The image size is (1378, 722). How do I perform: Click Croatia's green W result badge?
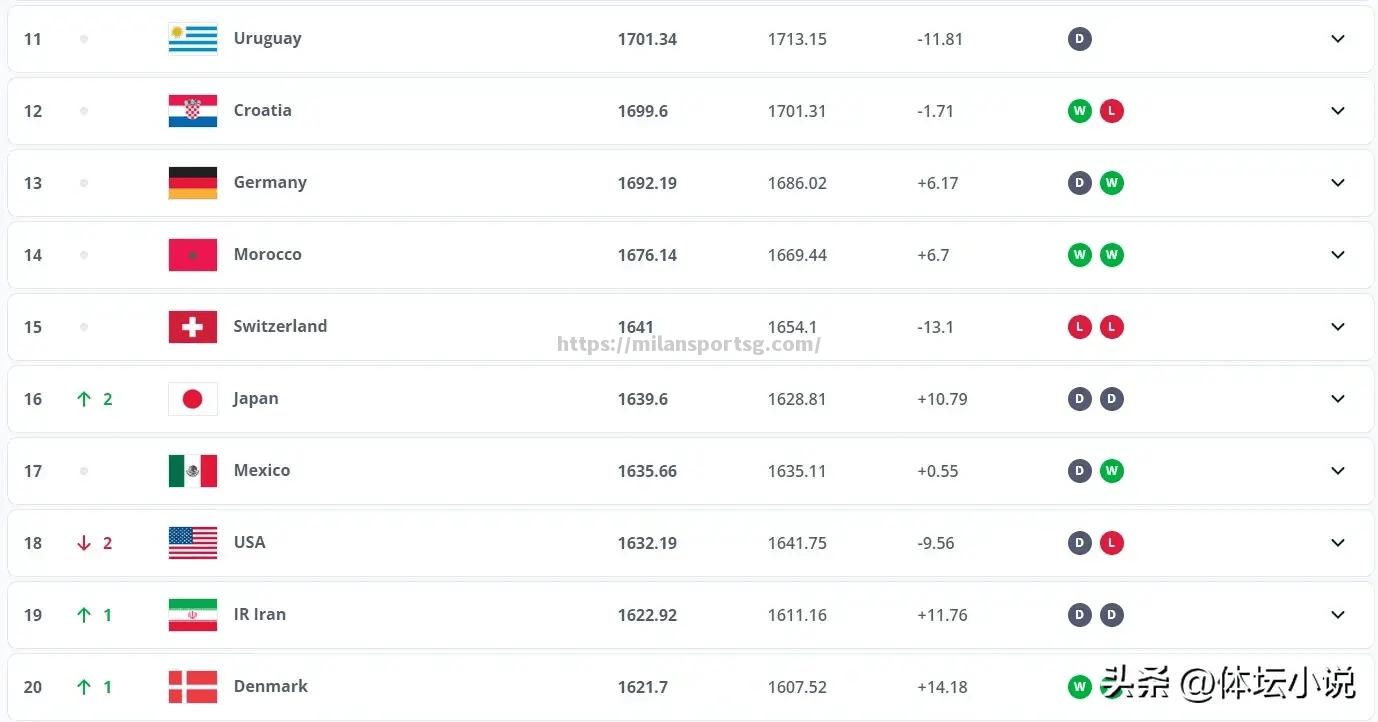pyautogui.click(x=1079, y=111)
